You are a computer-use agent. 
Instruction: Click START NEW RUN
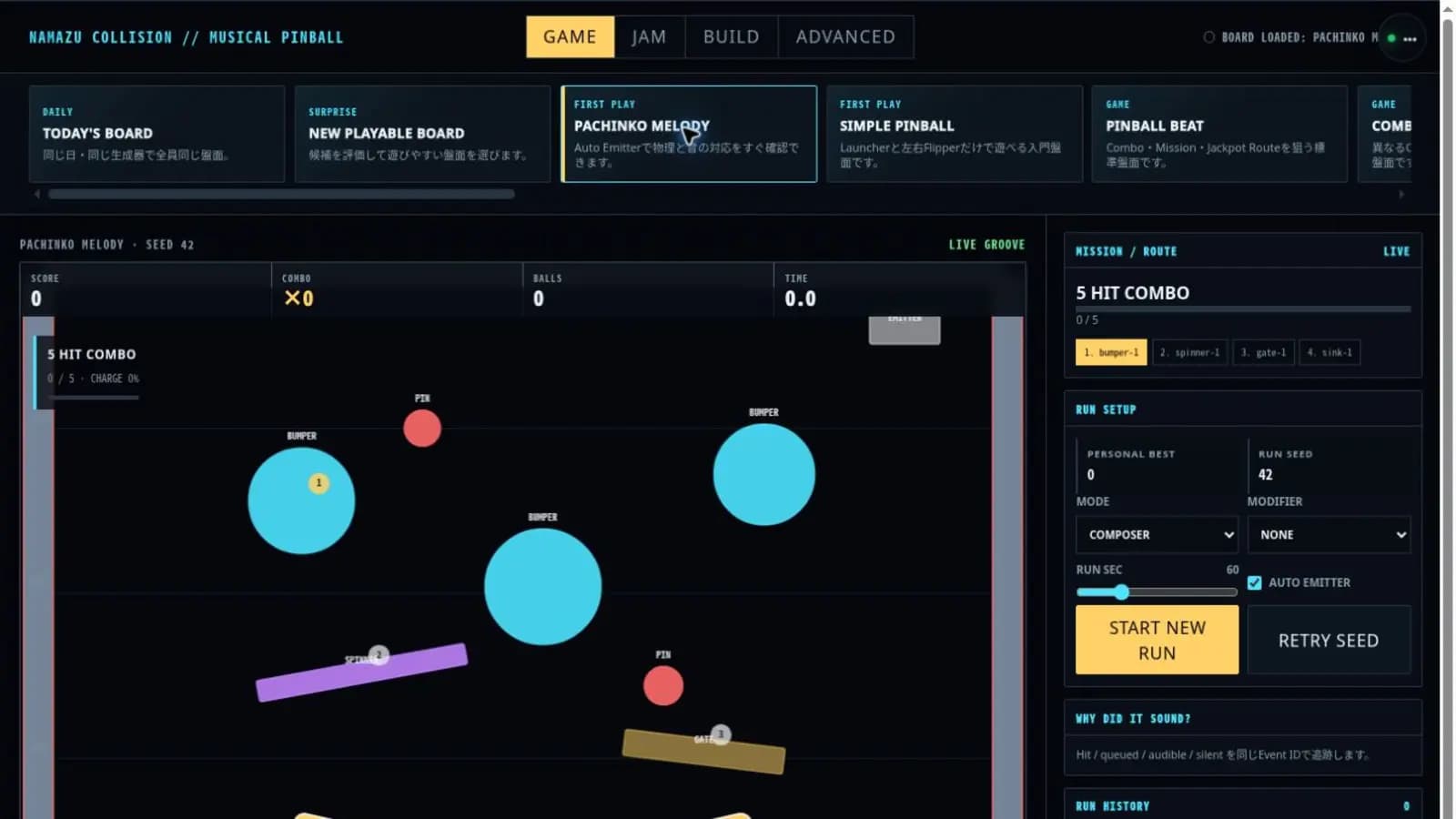tap(1157, 640)
